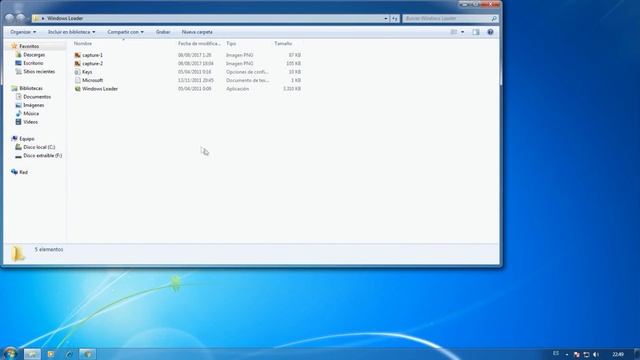Select the capture-2 PNG file icon
The height and width of the screenshot is (360, 640).
[78, 64]
